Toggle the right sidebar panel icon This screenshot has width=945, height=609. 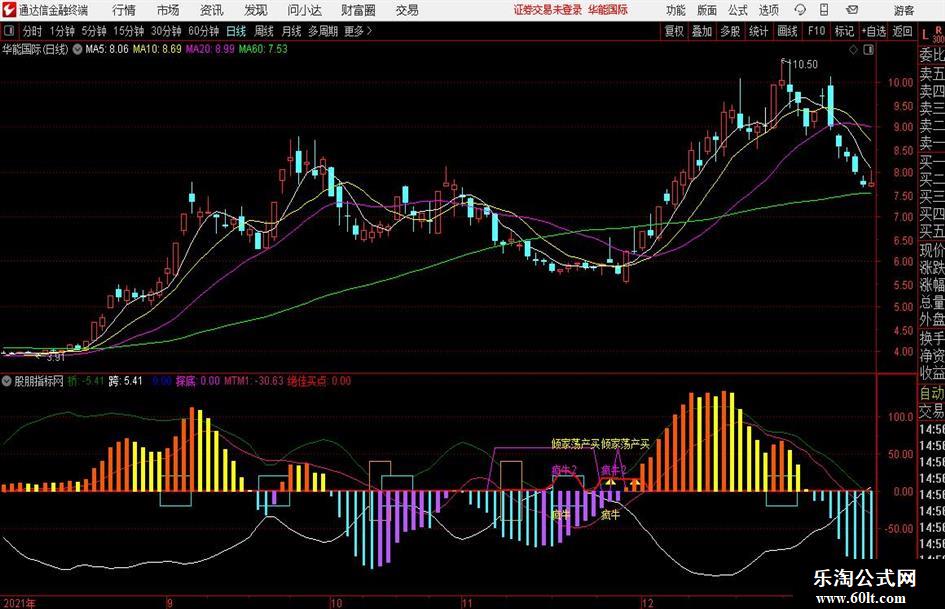[868, 49]
